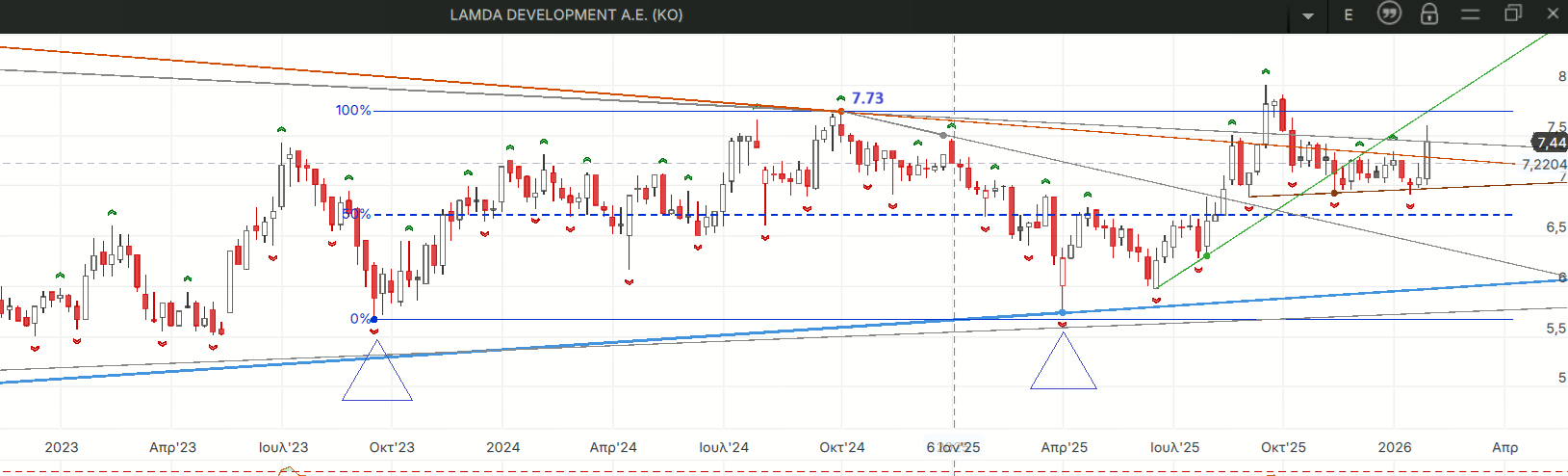
Task: Select the orange anchor point at 7.73 peak
Action: coord(841,112)
